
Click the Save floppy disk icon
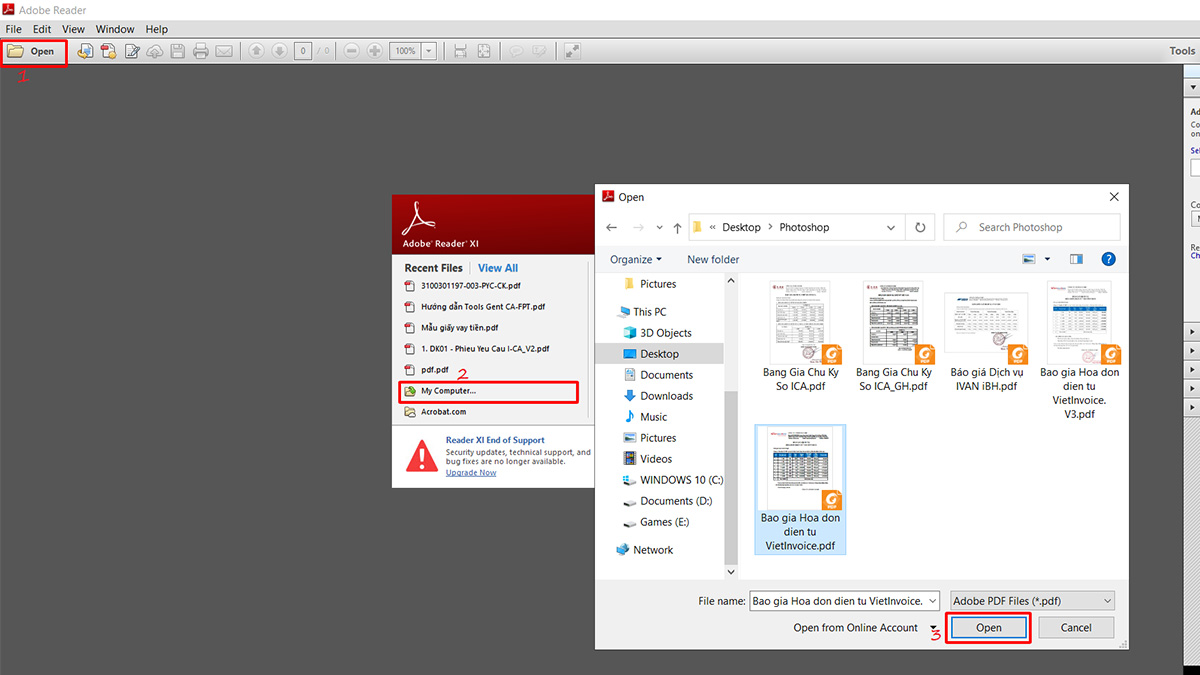pyautogui.click(x=178, y=51)
